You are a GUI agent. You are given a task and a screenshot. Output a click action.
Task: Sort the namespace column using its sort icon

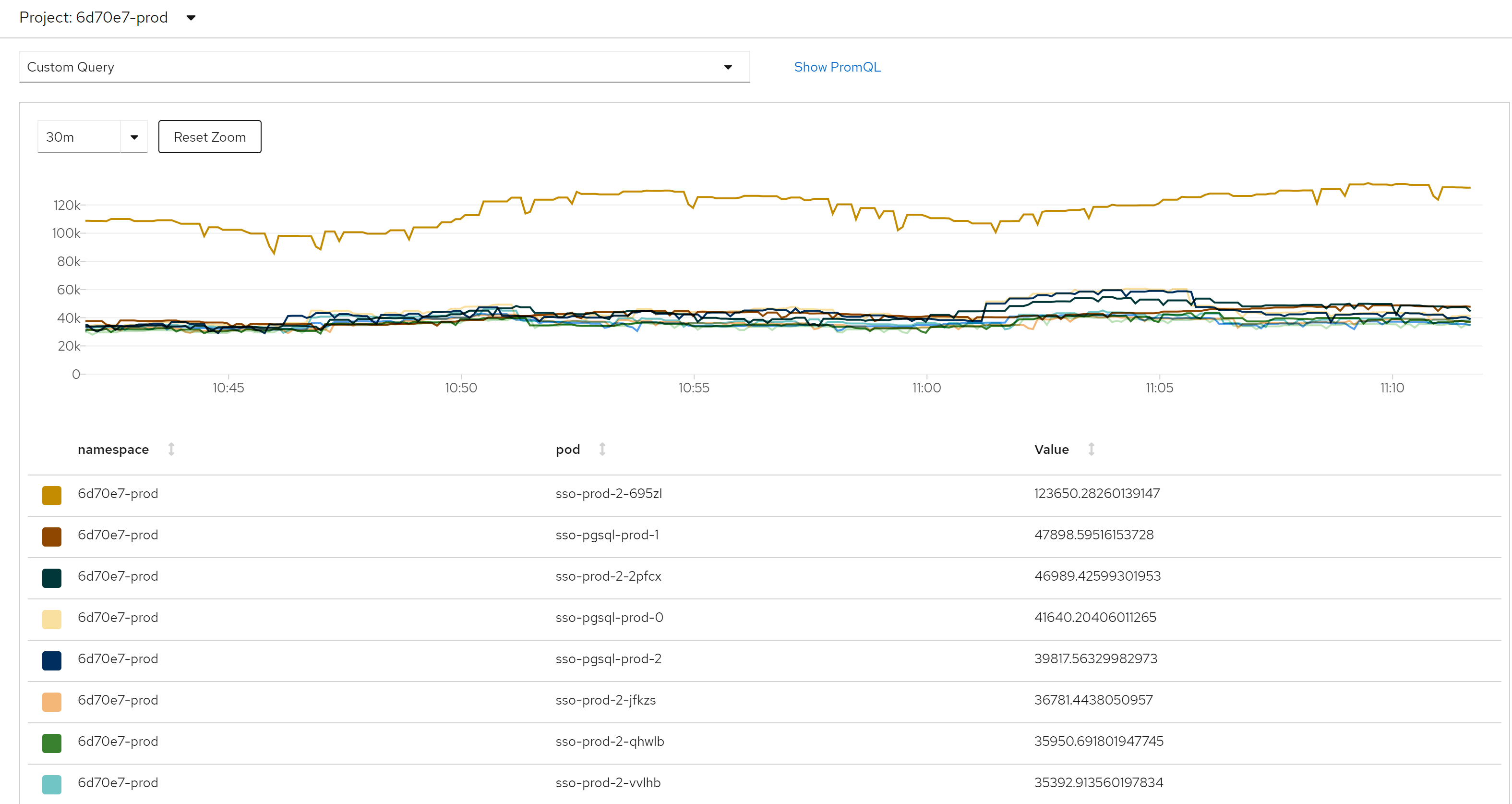point(171,449)
